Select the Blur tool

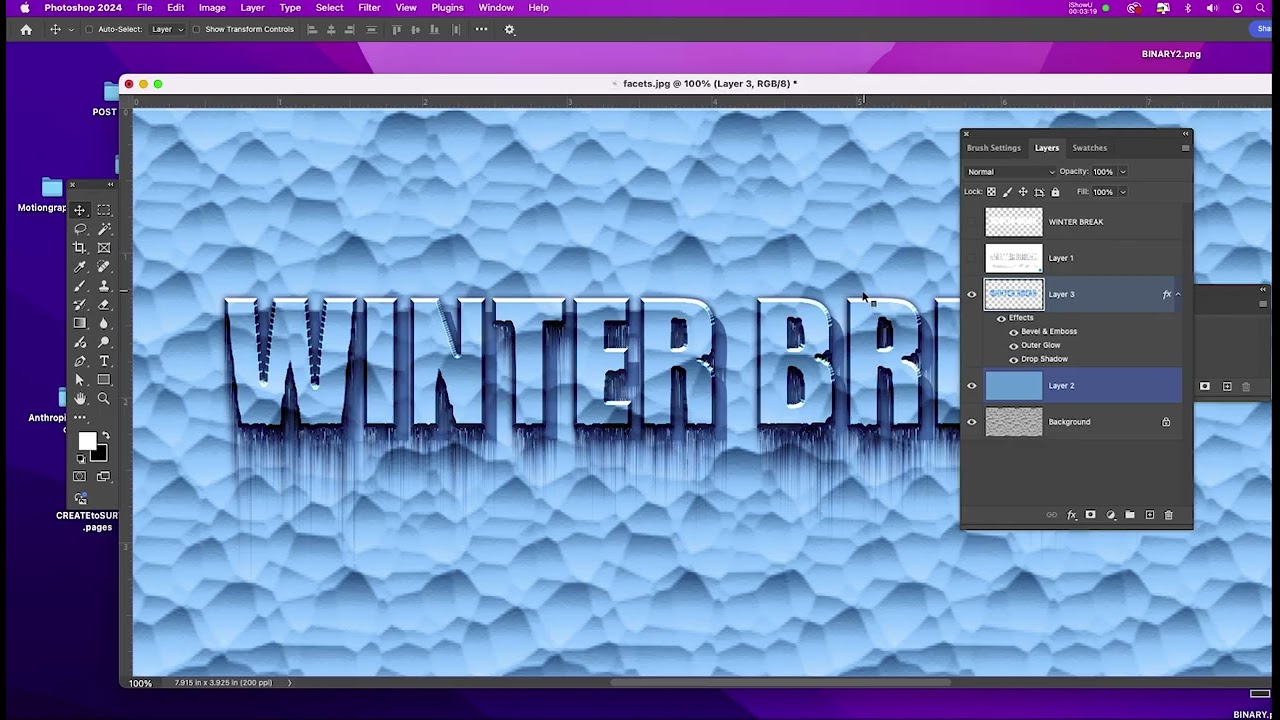click(104, 324)
